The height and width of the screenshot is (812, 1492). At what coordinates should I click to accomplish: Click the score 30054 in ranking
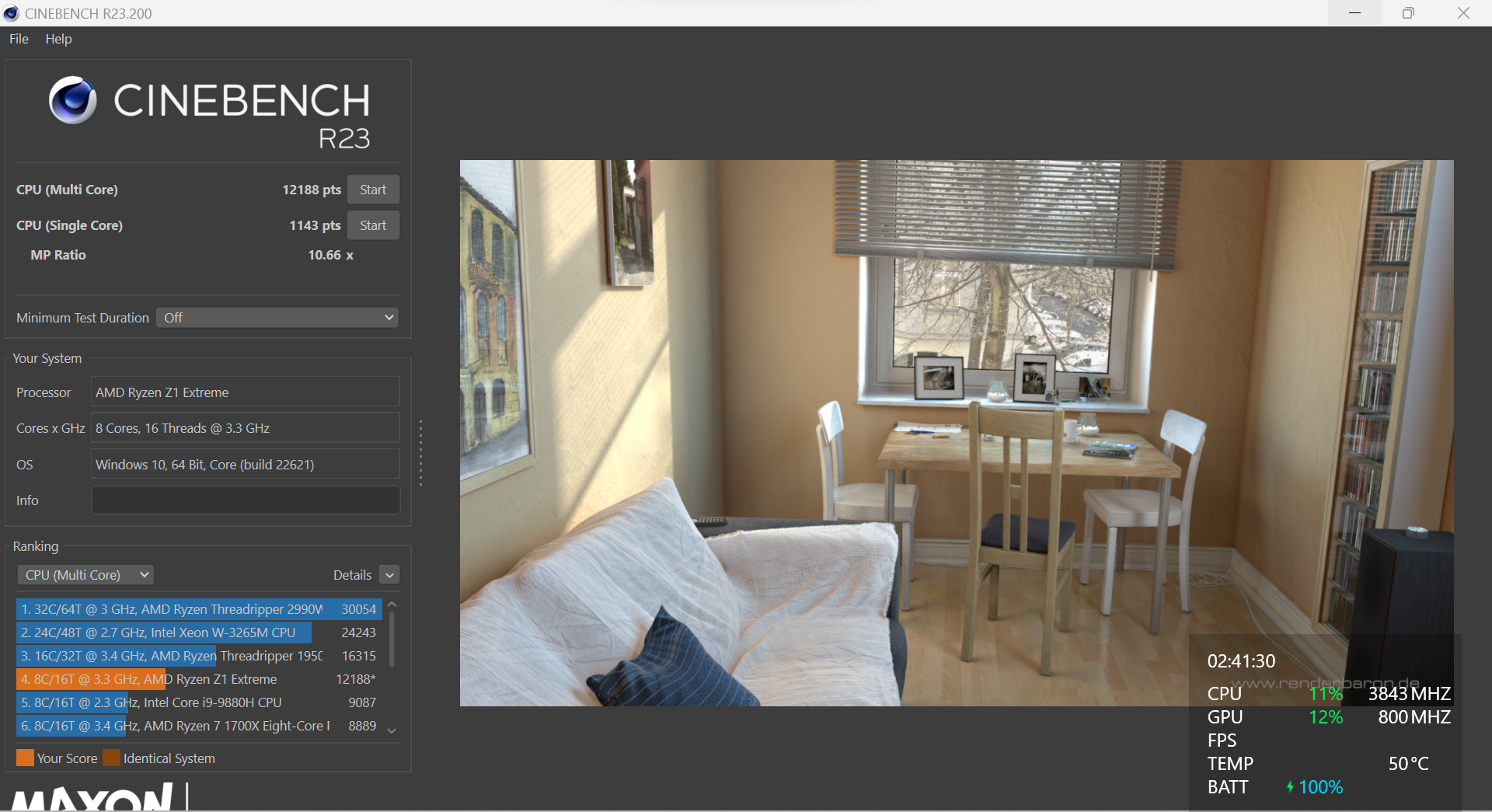[358, 609]
